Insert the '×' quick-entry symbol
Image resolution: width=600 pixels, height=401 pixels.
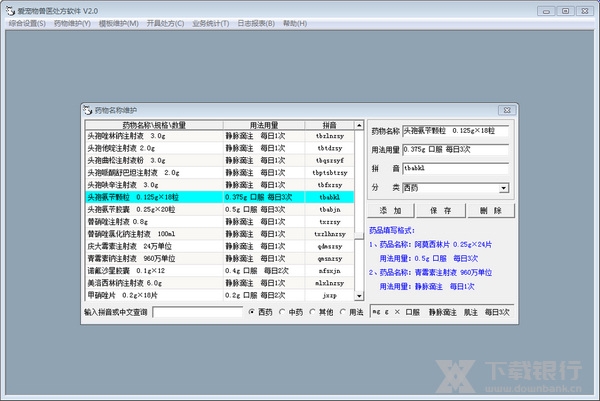pos(397,312)
